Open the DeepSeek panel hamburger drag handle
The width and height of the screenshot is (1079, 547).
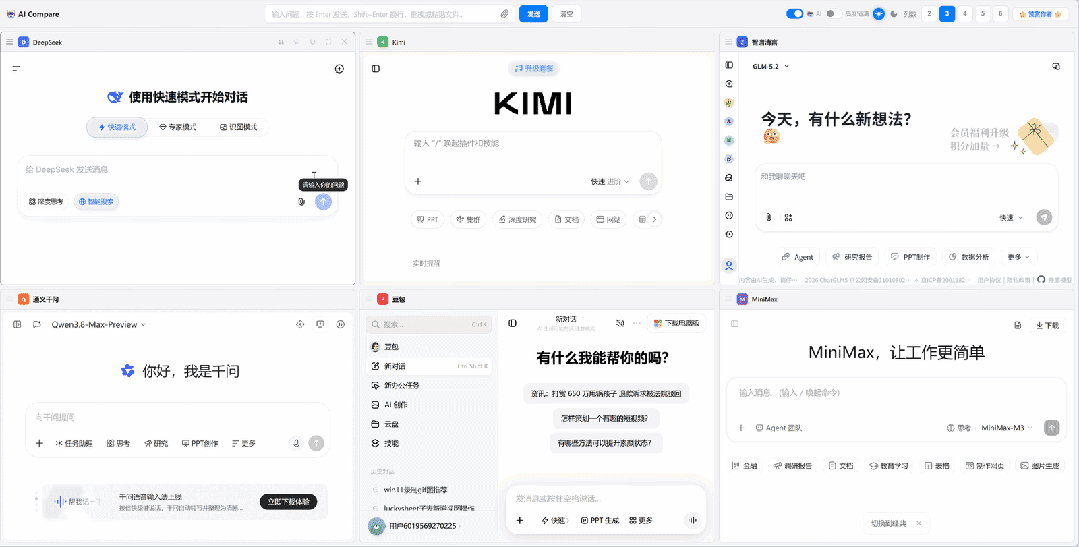pyautogui.click(x=10, y=42)
